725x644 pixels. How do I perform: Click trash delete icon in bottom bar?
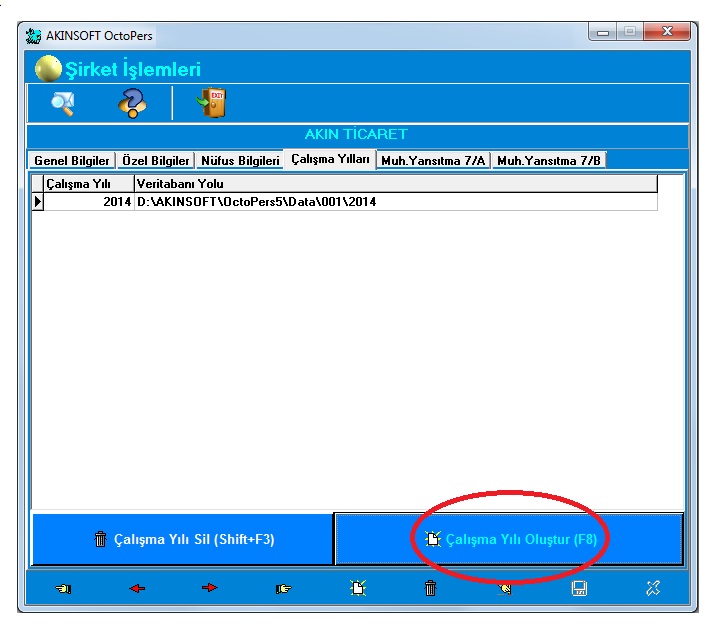[430, 588]
